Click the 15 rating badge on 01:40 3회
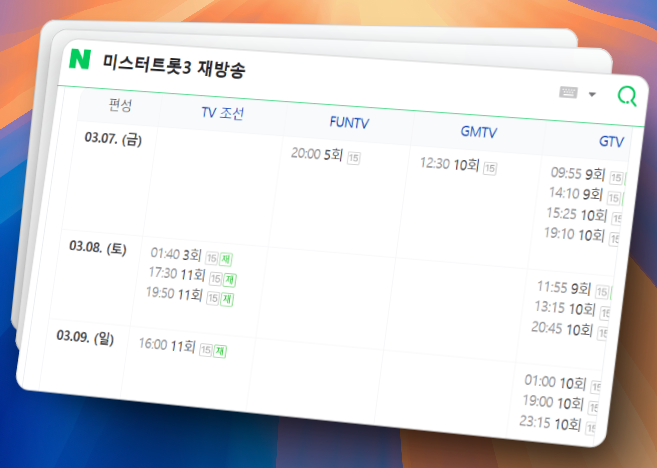The height and width of the screenshot is (468, 657). point(212,258)
